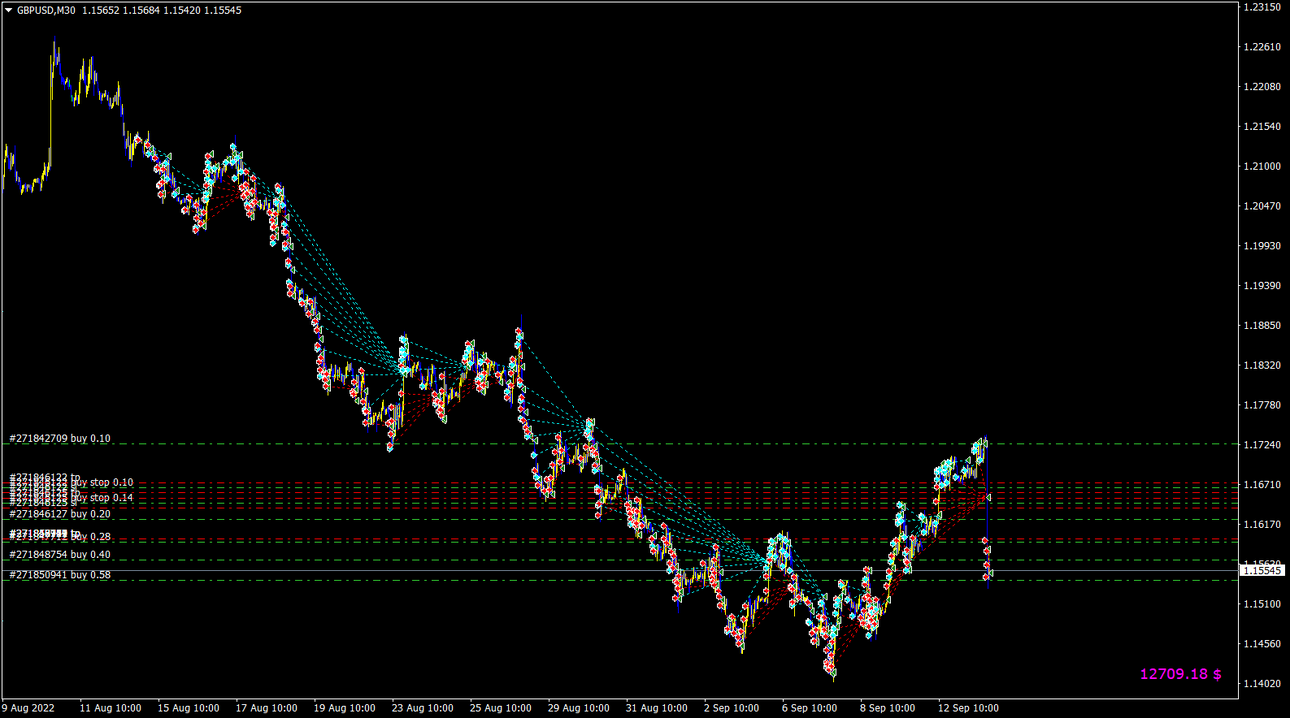Click time axis label 29 Aug 10:00
Screen dimensions: 1290x718
coord(579,708)
